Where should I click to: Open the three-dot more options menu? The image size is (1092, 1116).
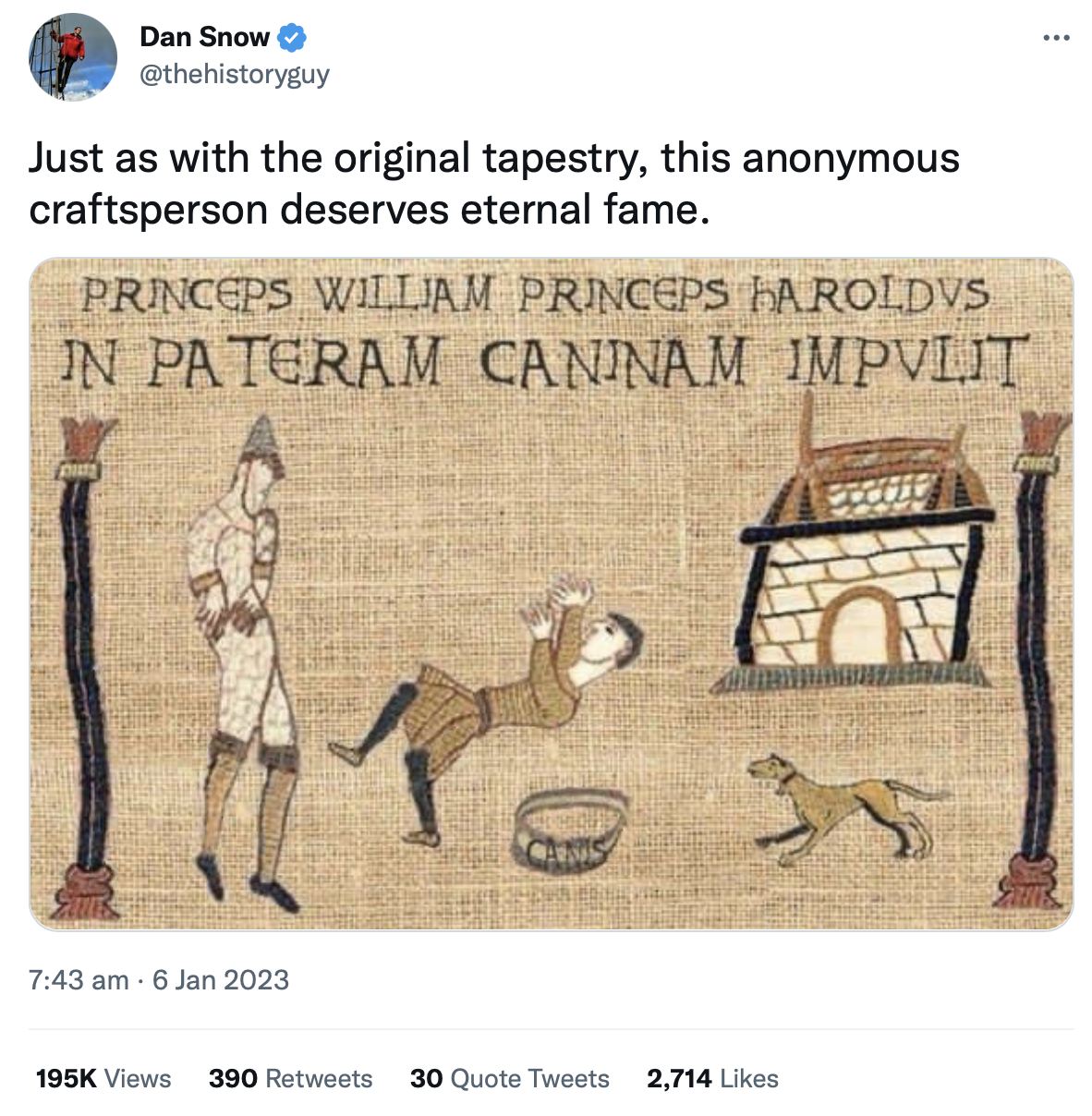pyautogui.click(x=1055, y=39)
